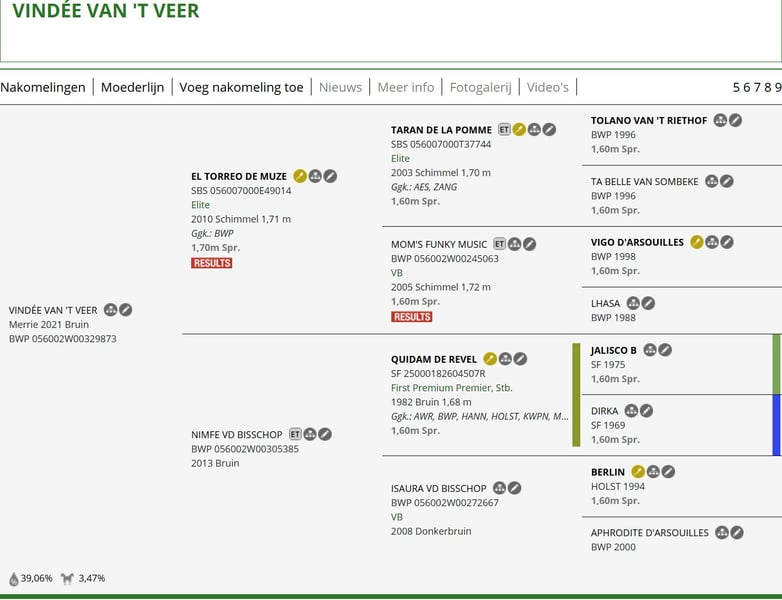Screen dimensions: 782x600
Task: Open the Nakomelingen tab
Action: (x=43, y=87)
